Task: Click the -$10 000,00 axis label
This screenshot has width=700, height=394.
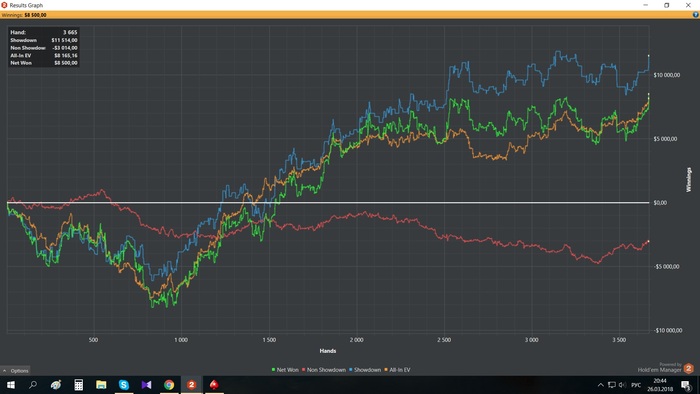Action: (x=668, y=330)
